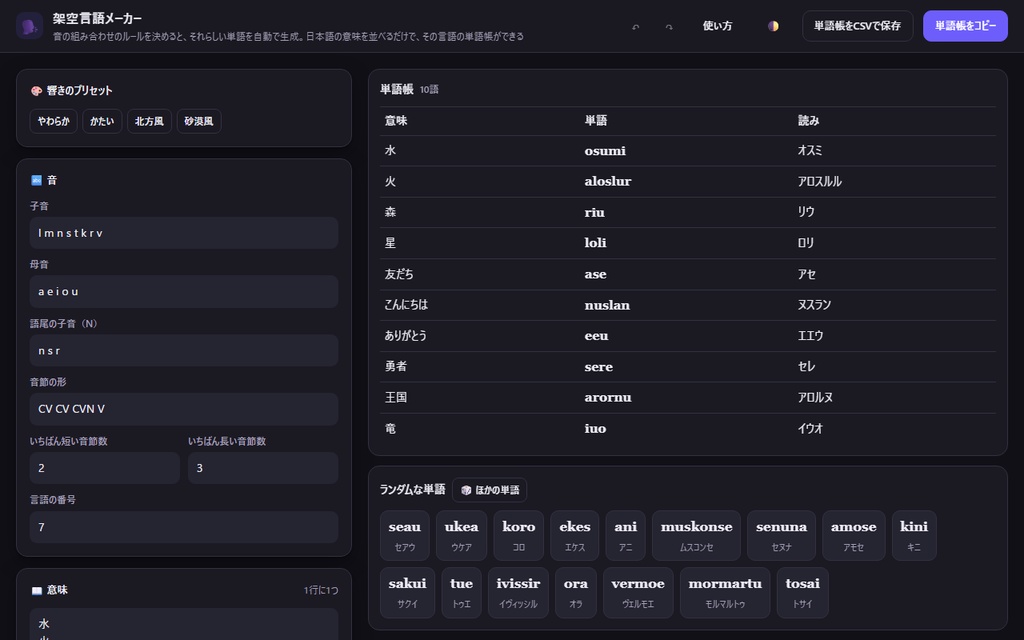Click 単語帳をCSVで保存 button

coord(857,26)
